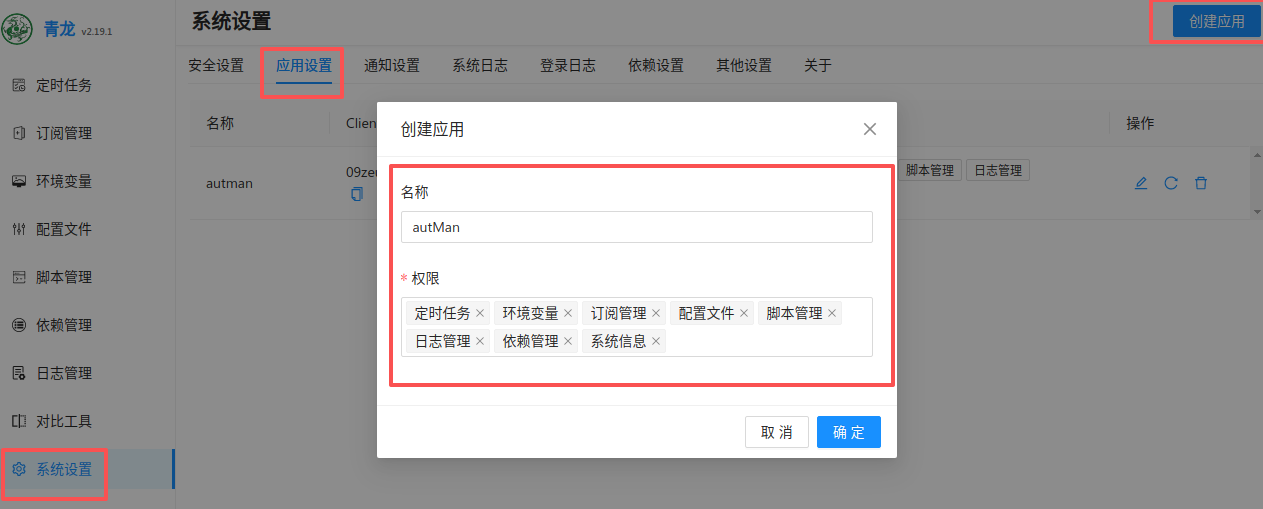Click the 青龙 logo icon
The width and height of the screenshot is (1263, 509).
tap(18, 29)
